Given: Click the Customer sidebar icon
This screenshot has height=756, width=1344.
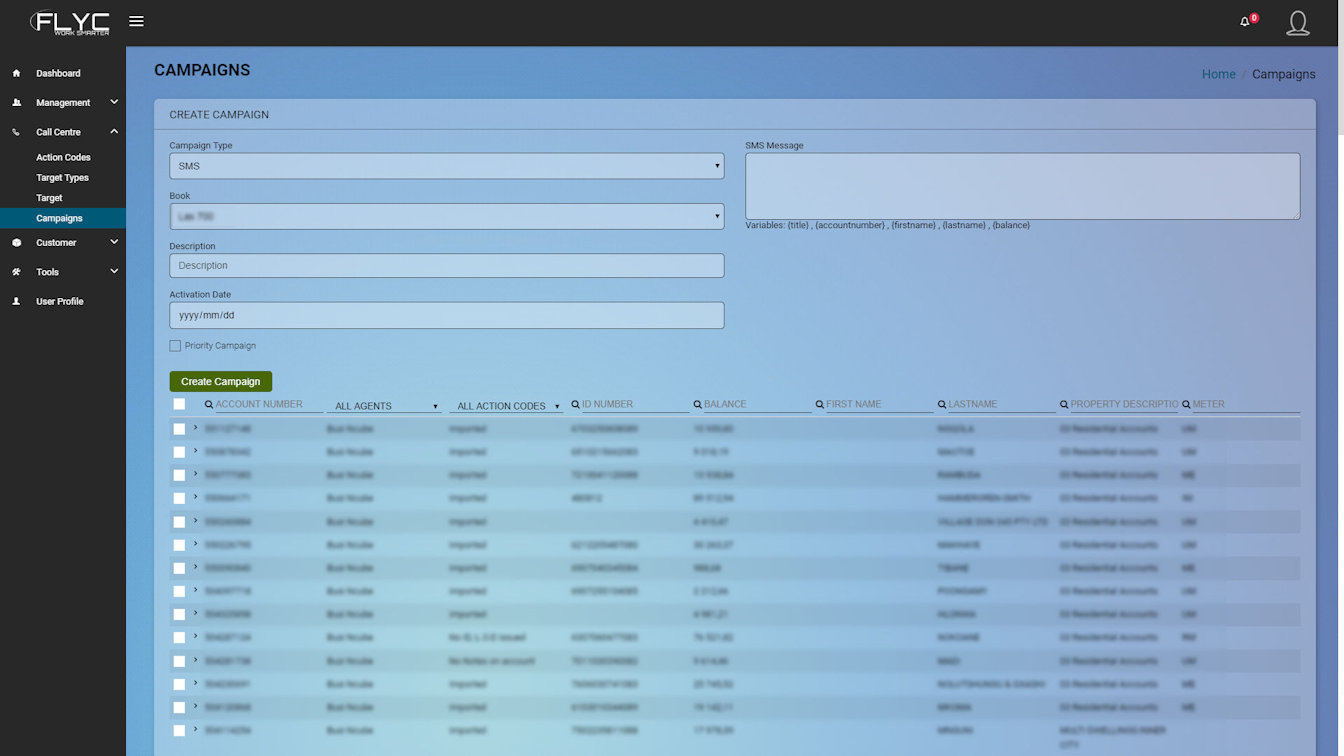Looking at the screenshot, I should (x=16, y=242).
